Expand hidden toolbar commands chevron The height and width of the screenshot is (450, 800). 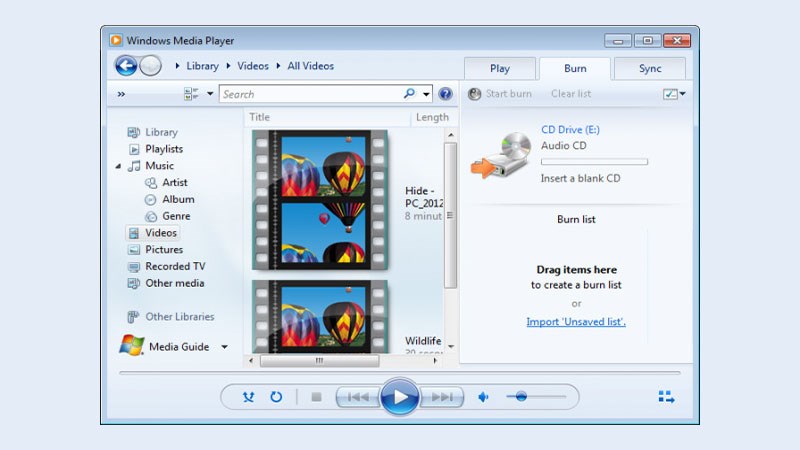(121, 94)
